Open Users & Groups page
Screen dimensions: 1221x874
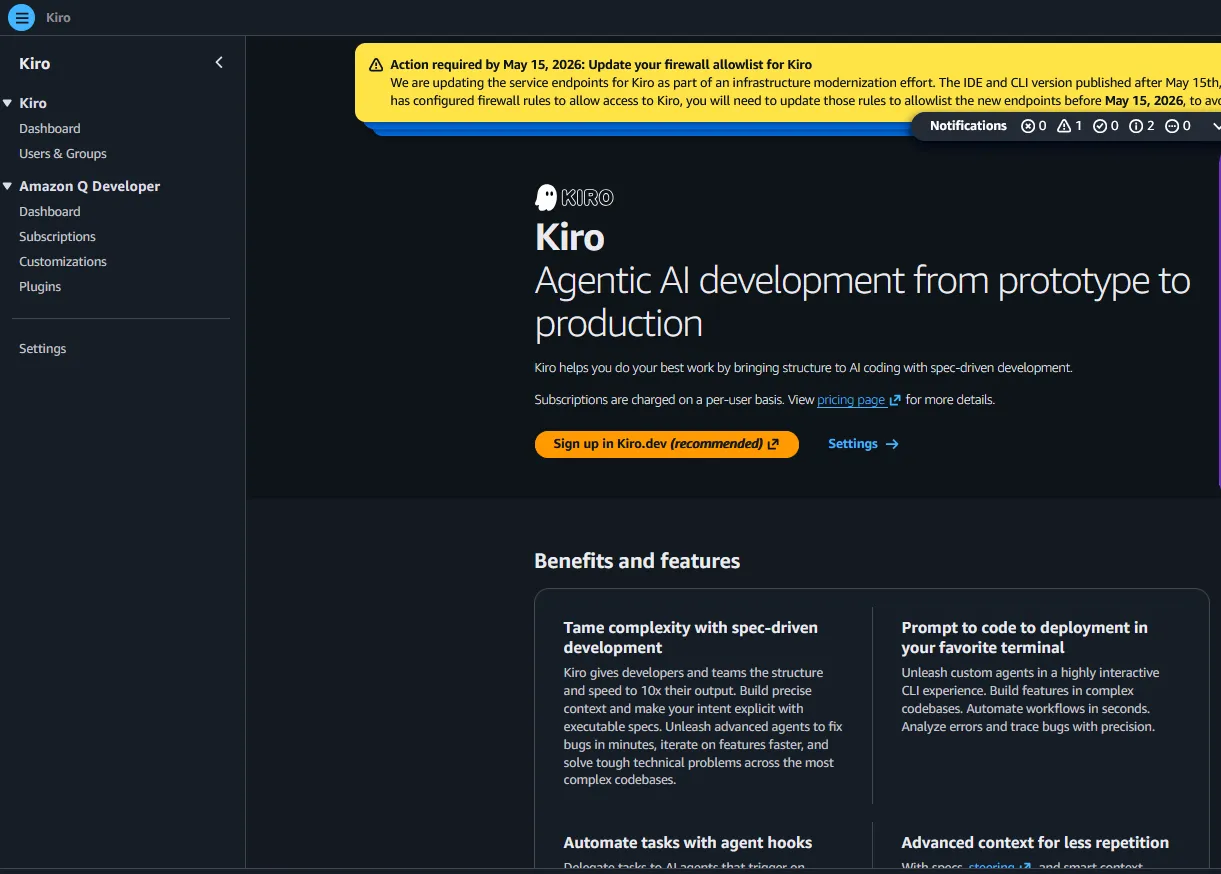63,153
